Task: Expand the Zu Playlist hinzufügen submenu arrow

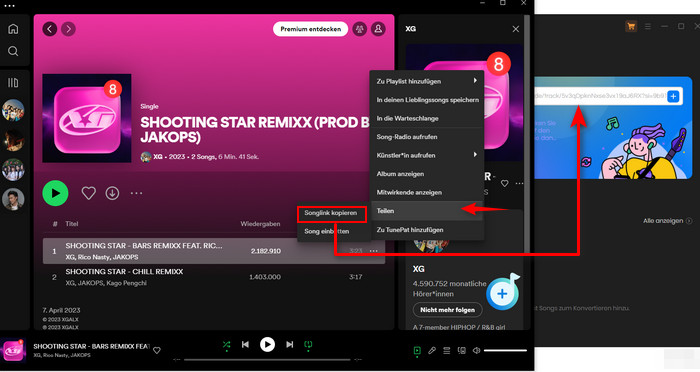Action: (x=475, y=81)
